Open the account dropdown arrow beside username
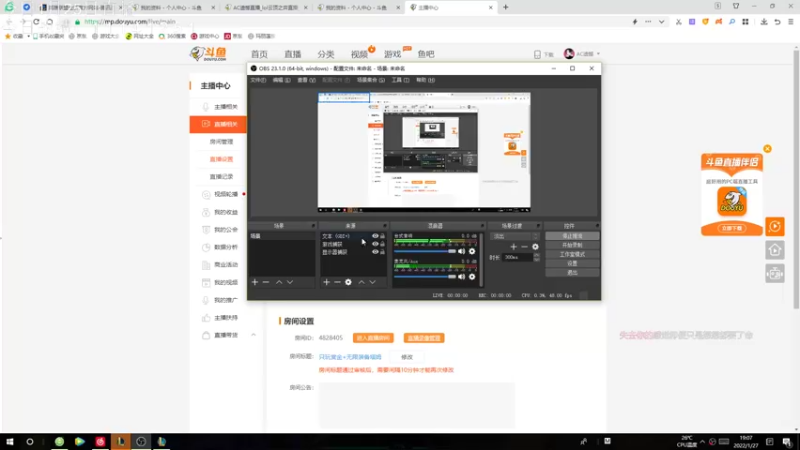800x450 pixels. [x=598, y=54]
